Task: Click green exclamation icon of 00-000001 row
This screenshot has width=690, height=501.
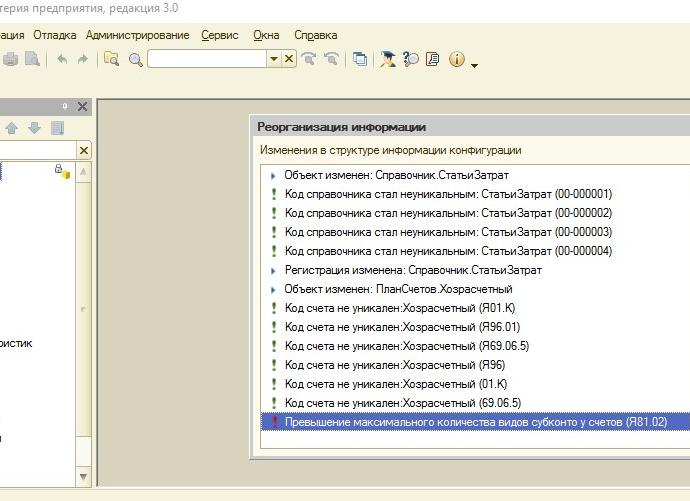Action: (274, 194)
